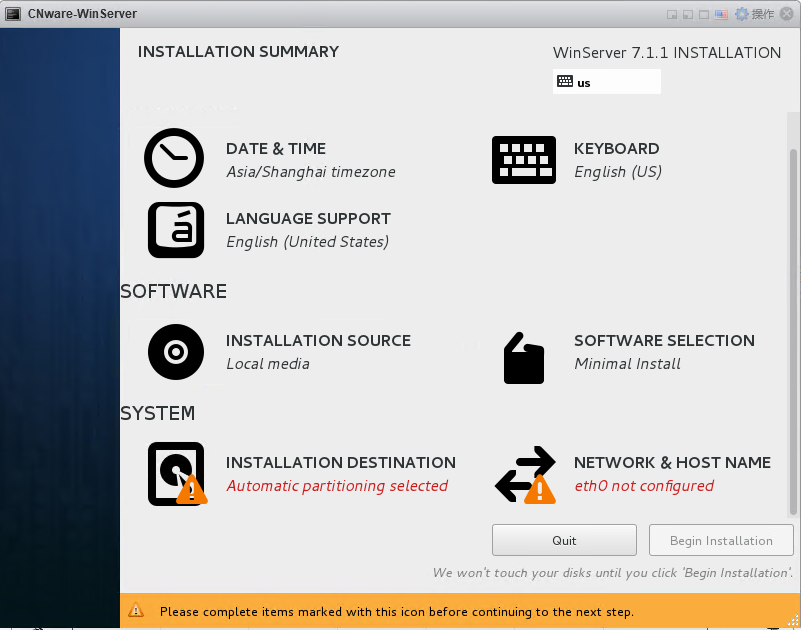Screen dimensions: 801x630
Task: Open the 操作 gear menu
Action: point(754,14)
